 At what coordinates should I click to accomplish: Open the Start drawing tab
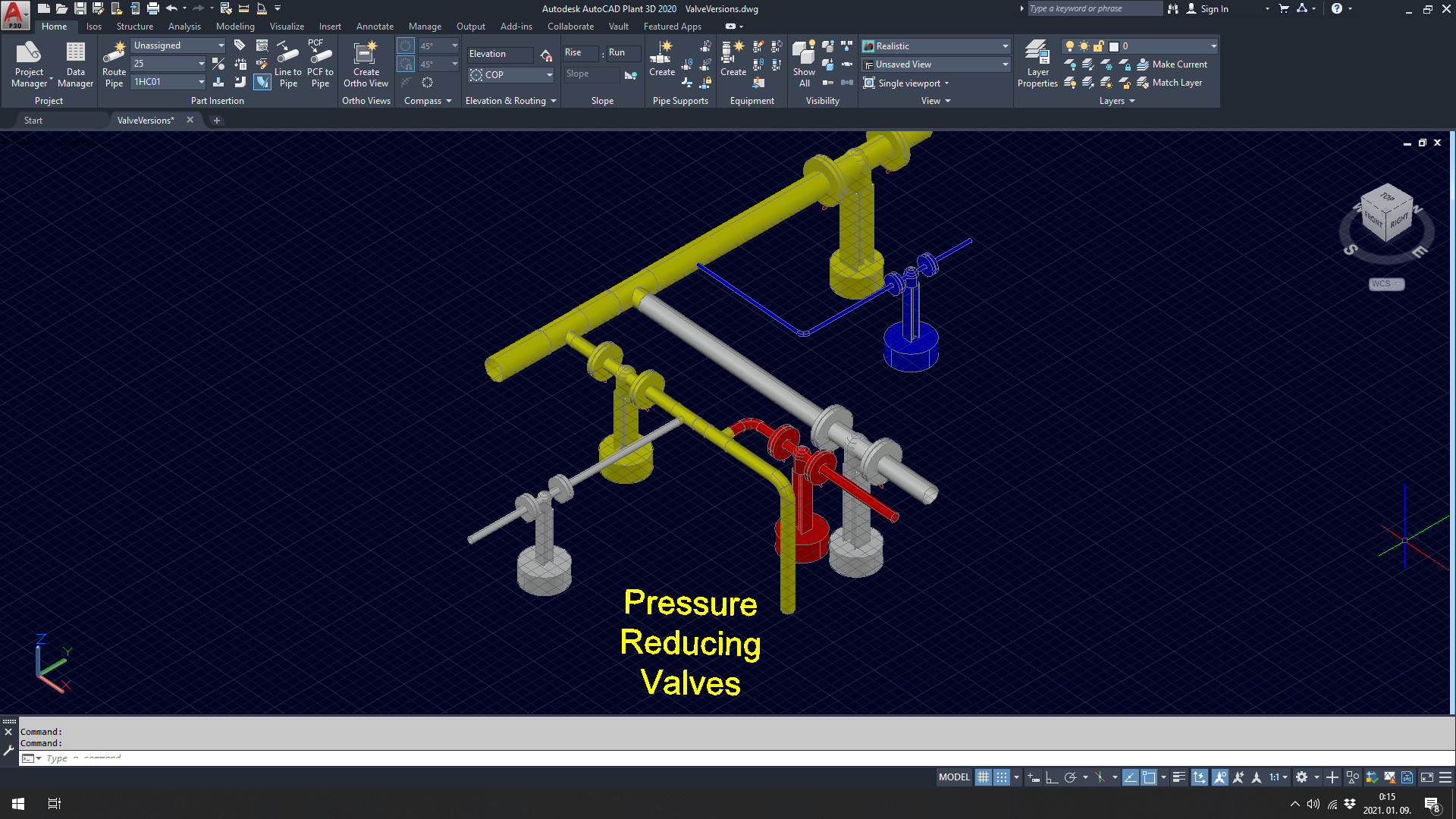pyautogui.click(x=33, y=121)
